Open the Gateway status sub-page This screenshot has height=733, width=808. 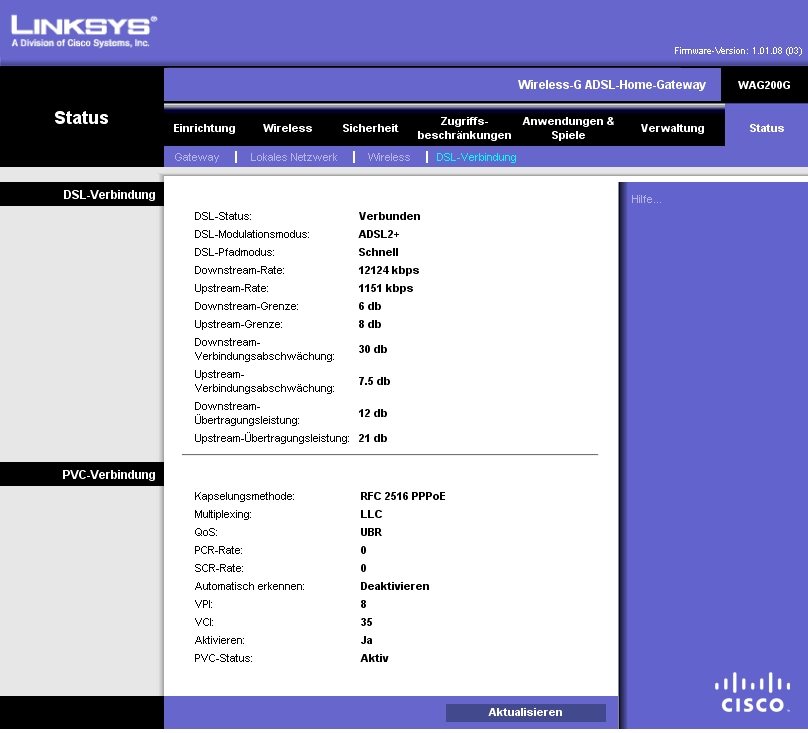click(x=196, y=157)
